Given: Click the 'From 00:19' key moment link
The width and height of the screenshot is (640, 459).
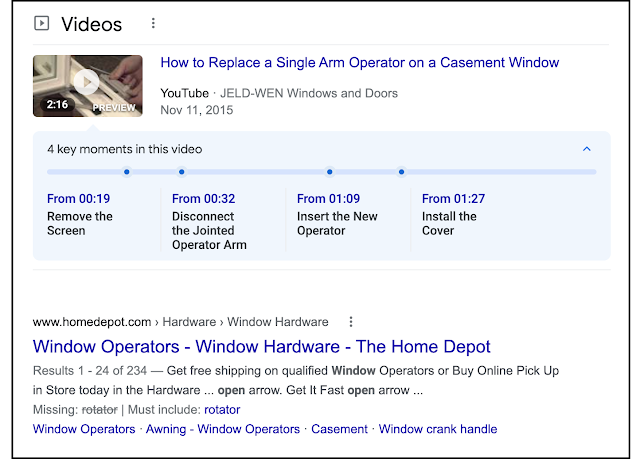Looking at the screenshot, I should [78, 199].
